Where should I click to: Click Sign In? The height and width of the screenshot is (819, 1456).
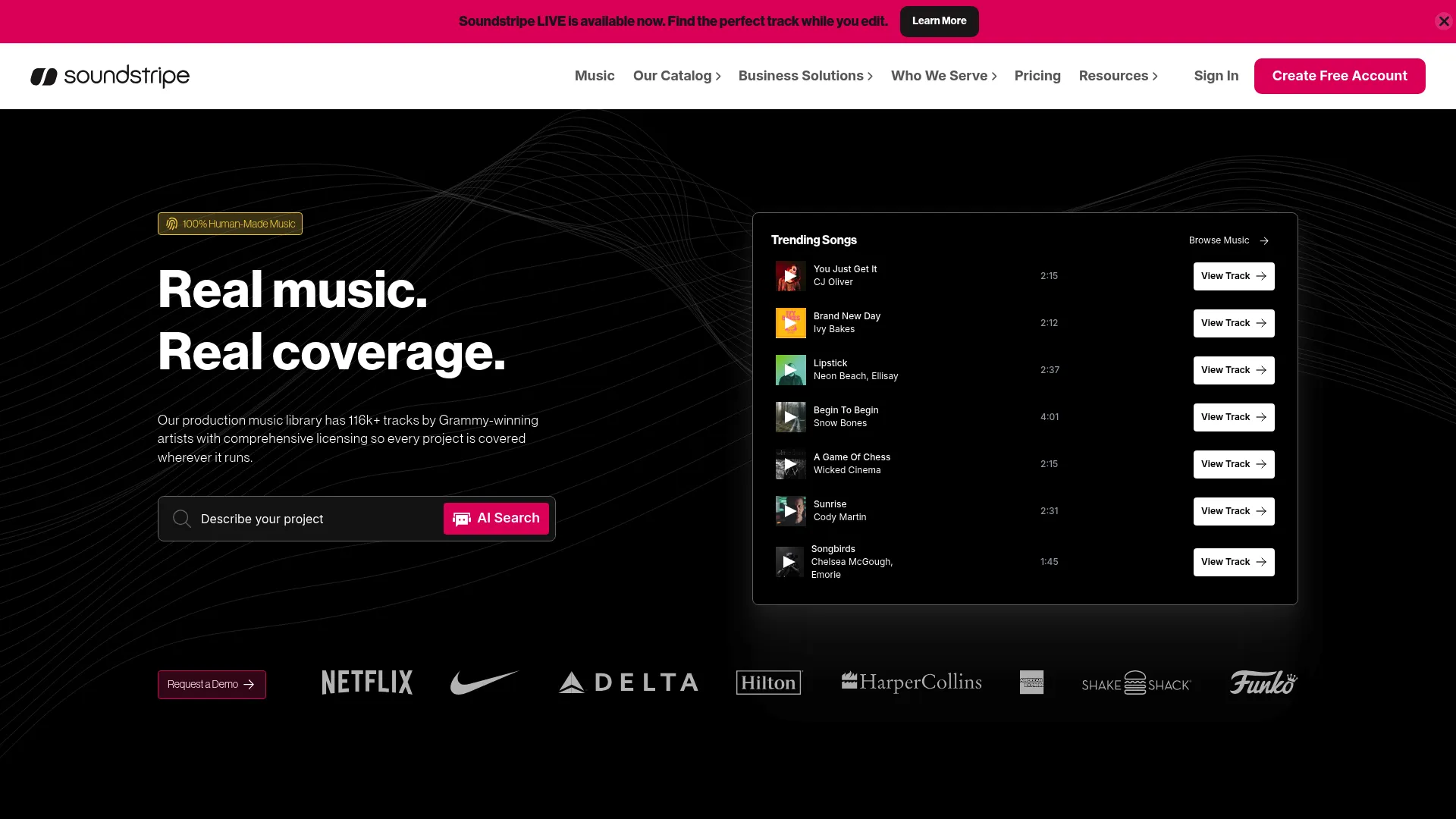pos(1216,76)
